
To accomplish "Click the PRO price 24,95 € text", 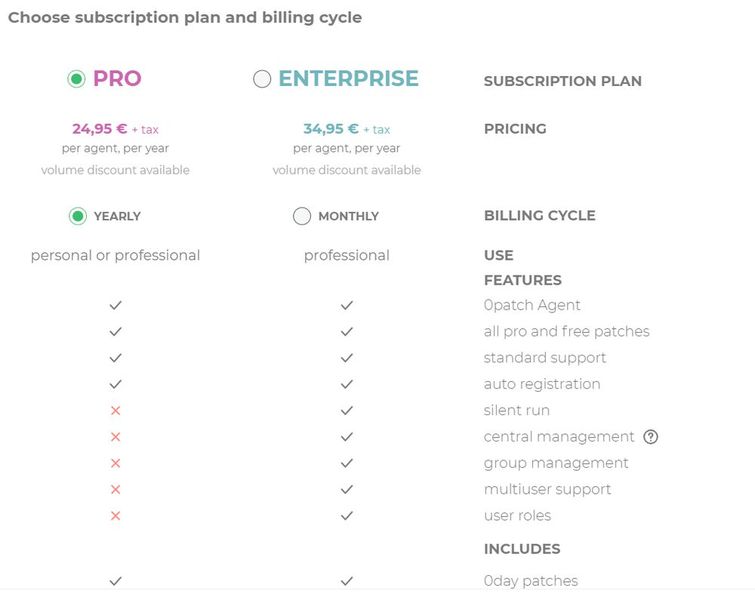I will point(99,129).
